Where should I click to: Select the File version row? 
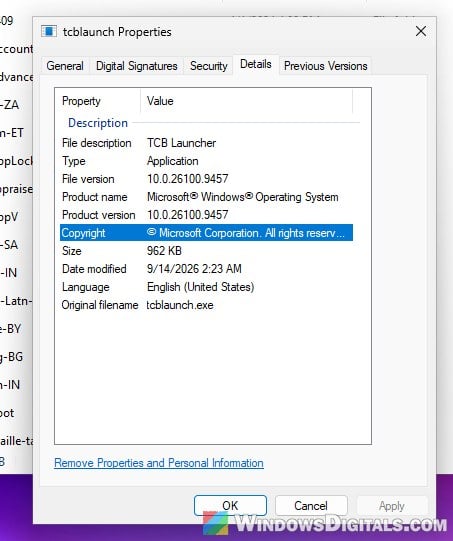(206, 179)
